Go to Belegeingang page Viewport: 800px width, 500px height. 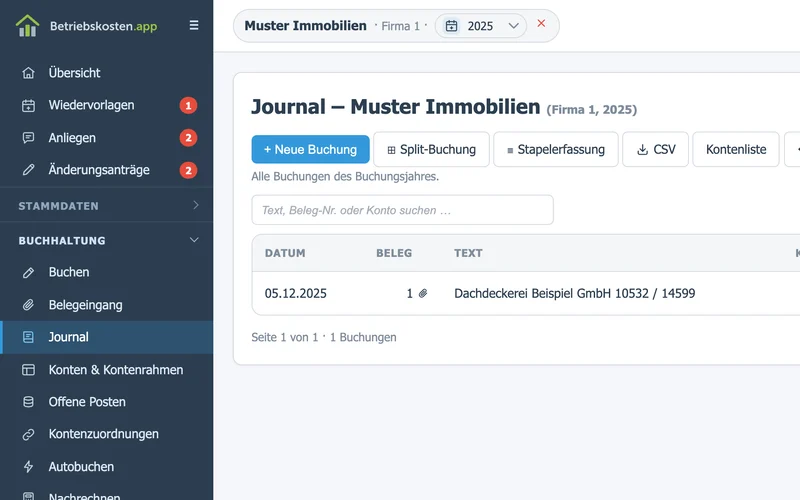[x=107, y=305]
